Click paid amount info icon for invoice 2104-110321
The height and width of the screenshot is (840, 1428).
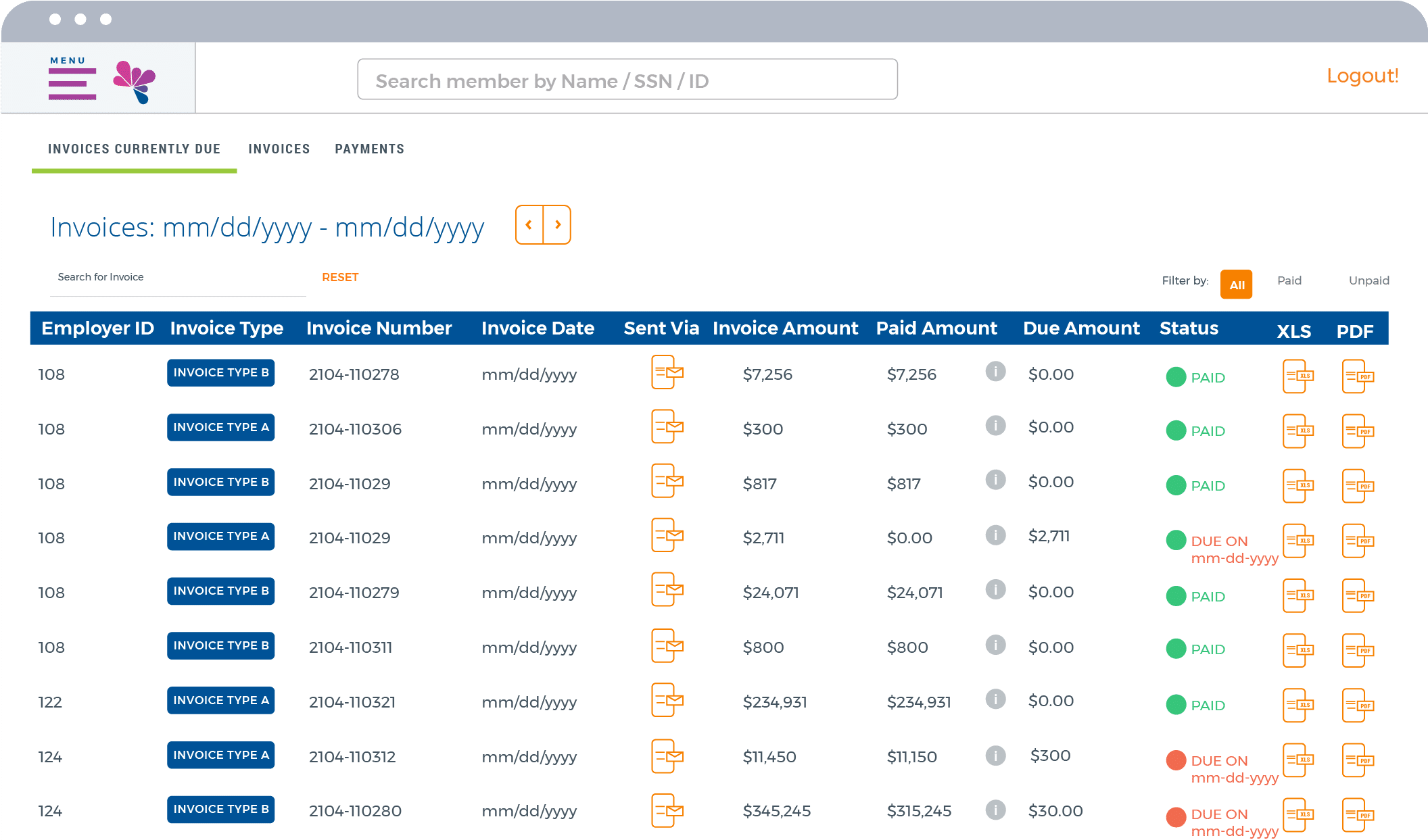point(995,699)
